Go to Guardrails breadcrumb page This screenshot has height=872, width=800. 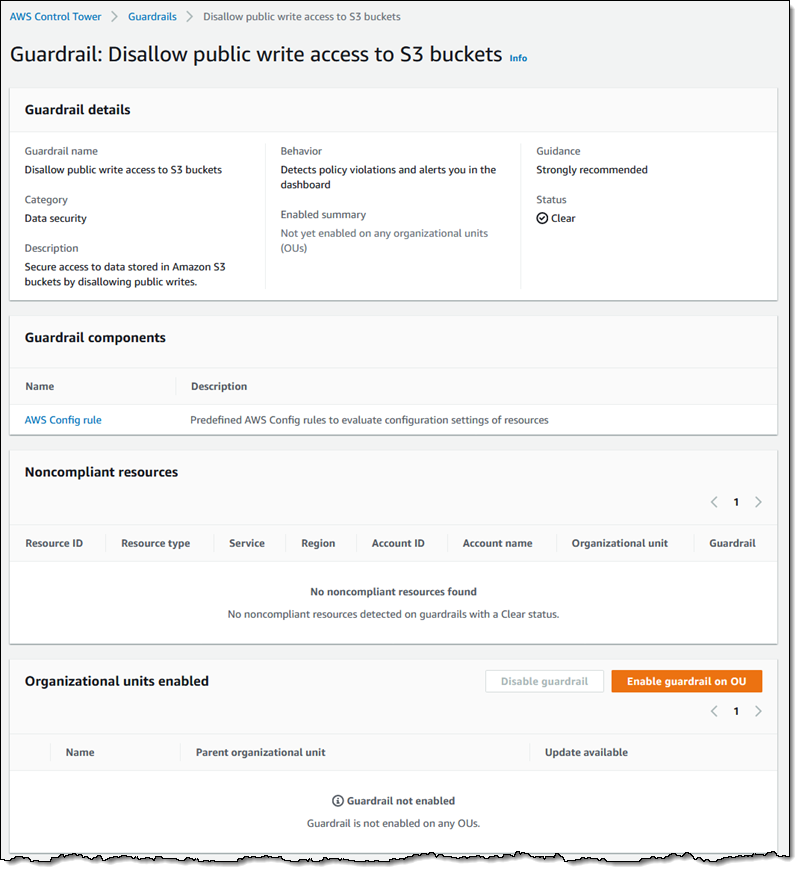152,17
